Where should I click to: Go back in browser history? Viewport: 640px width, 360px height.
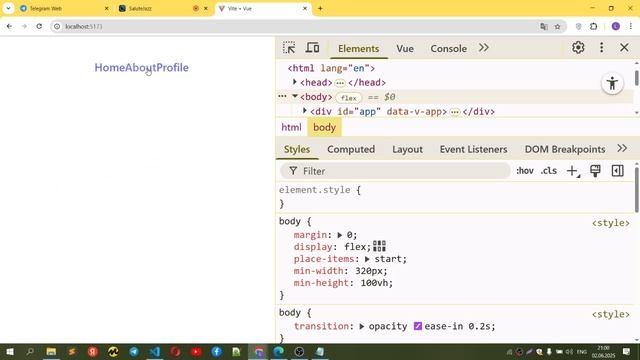click(x=9, y=26)
